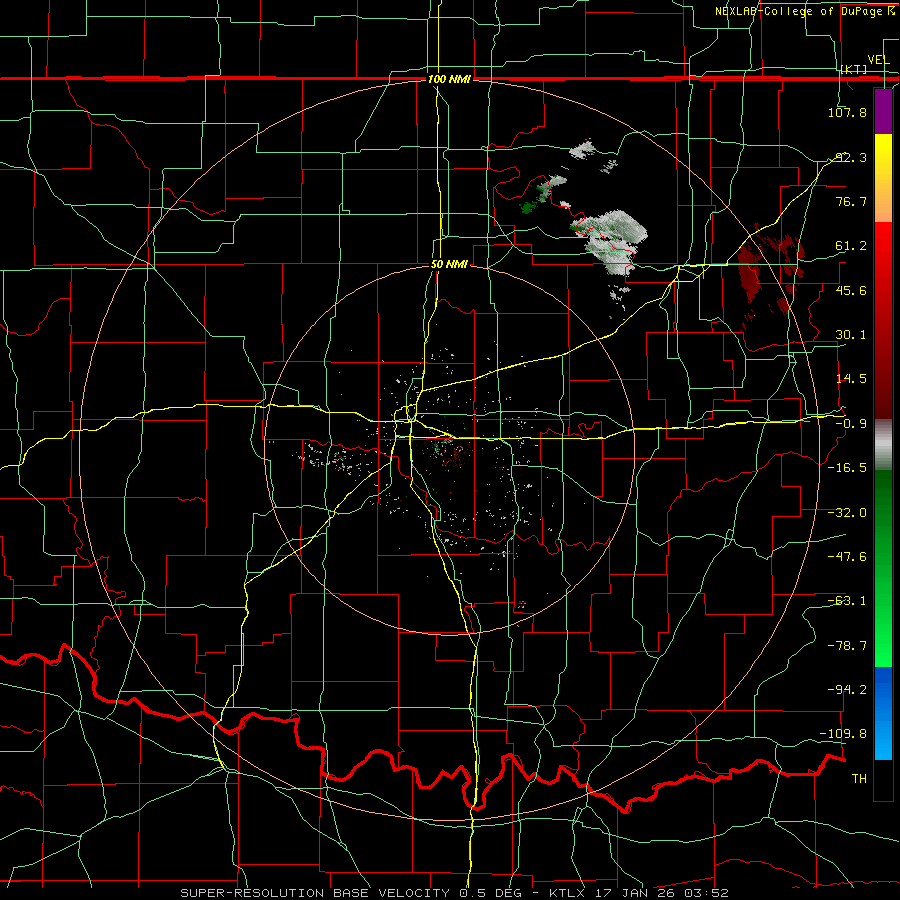Click the -94.2 legend value

click(x=847, y=689)
